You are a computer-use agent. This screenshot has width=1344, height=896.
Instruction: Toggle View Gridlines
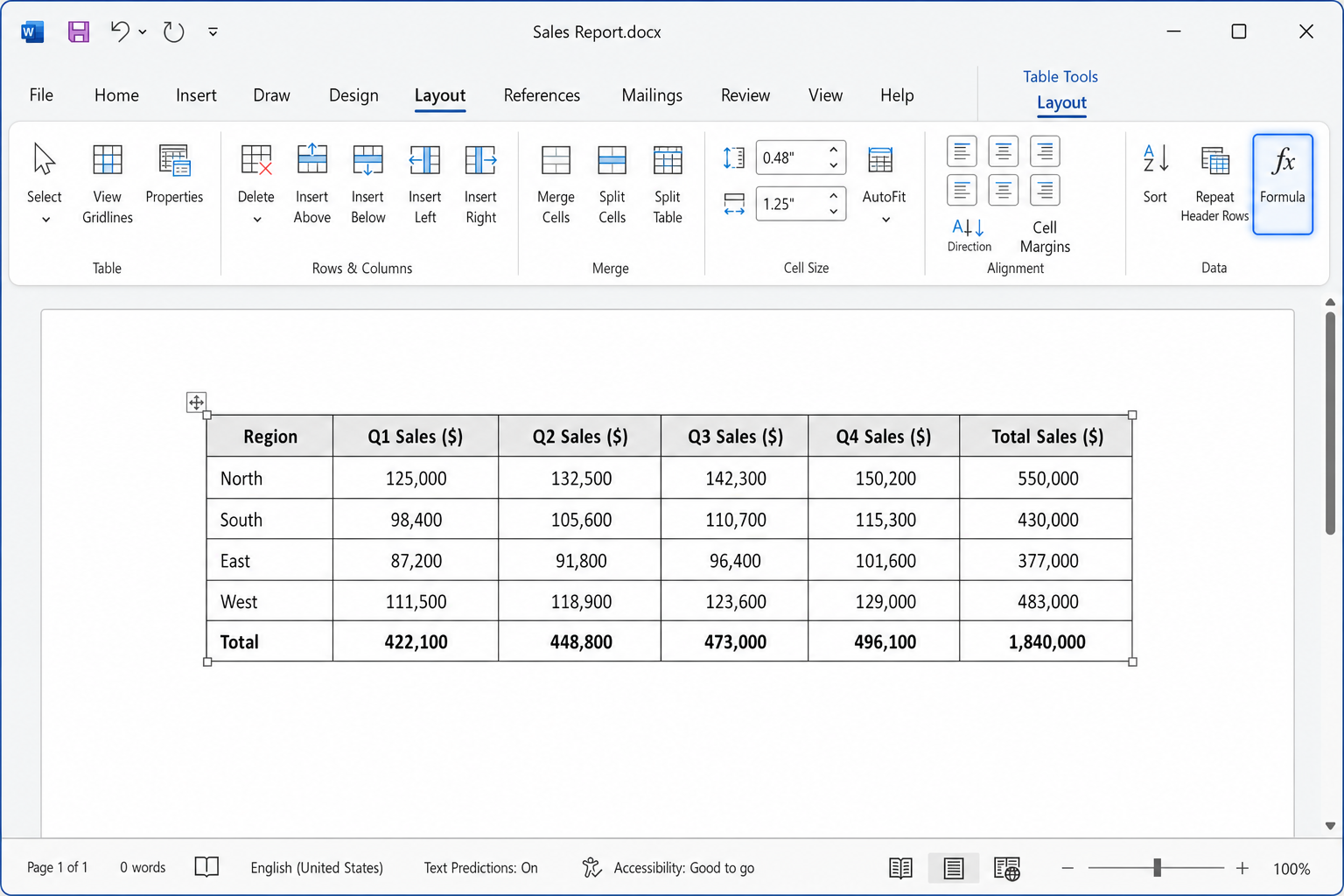pos(108,184)
